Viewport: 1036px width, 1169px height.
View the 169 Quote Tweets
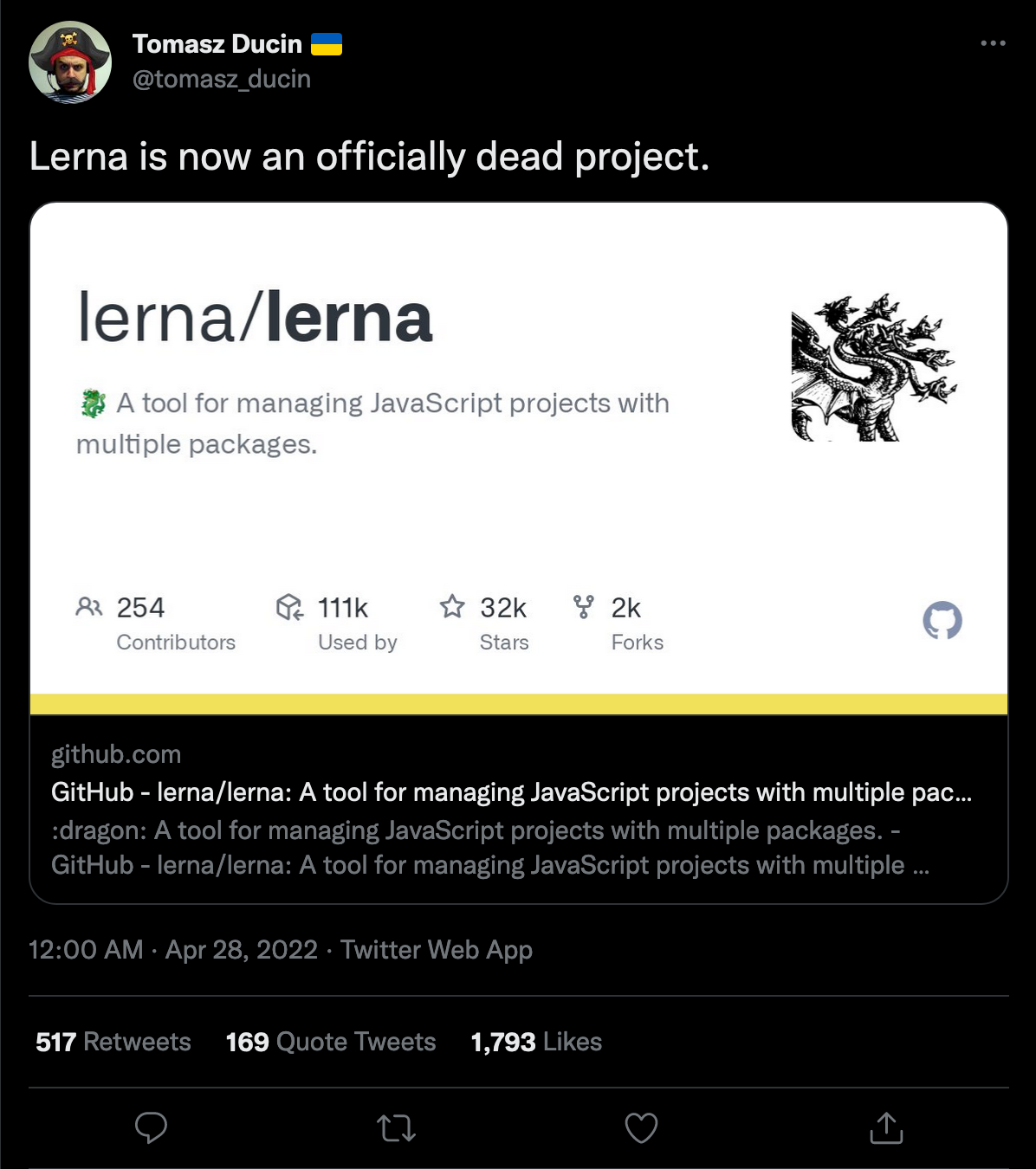[x=331, y=1042]
